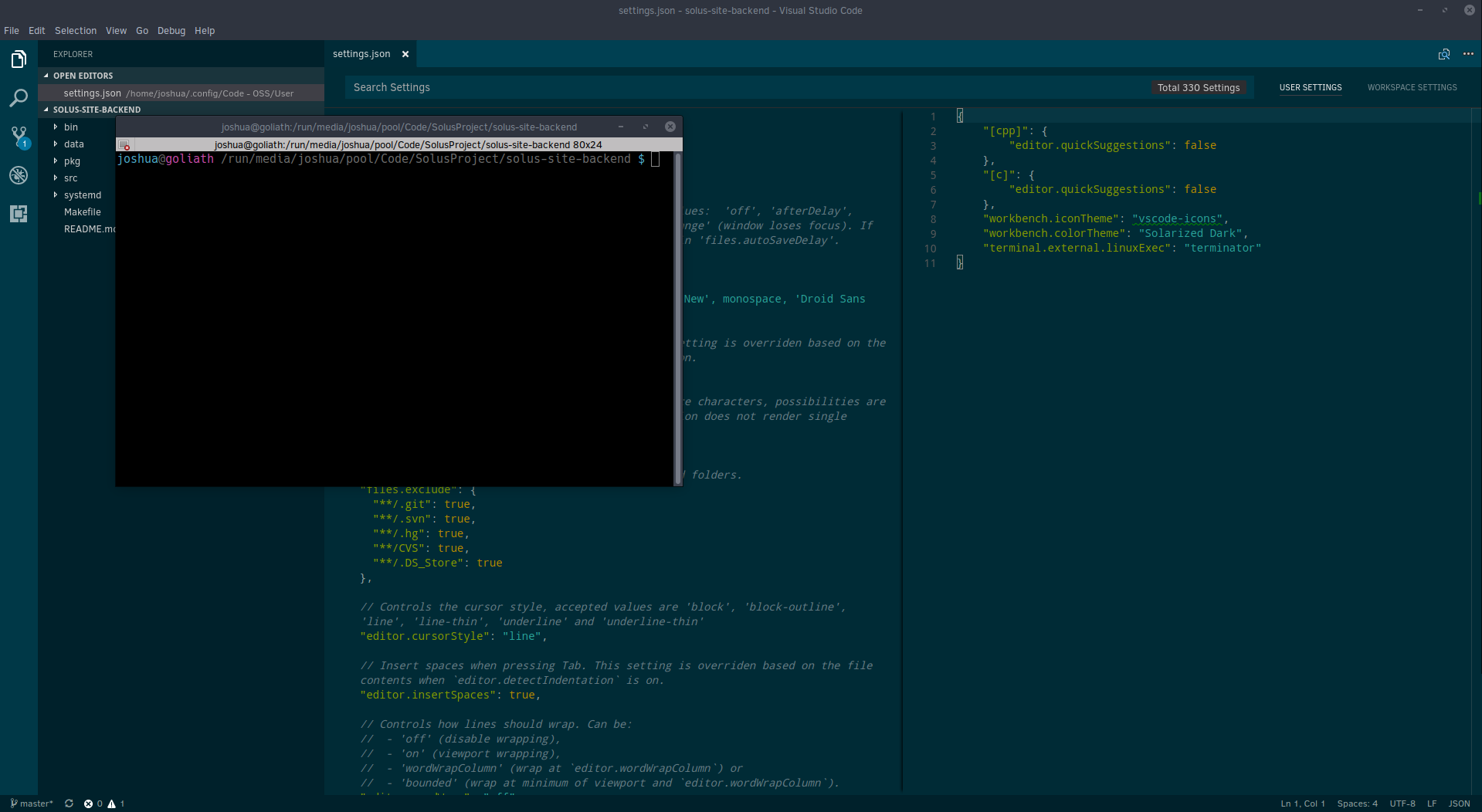Close the settings.json editor tab

(x=405, y=54)
